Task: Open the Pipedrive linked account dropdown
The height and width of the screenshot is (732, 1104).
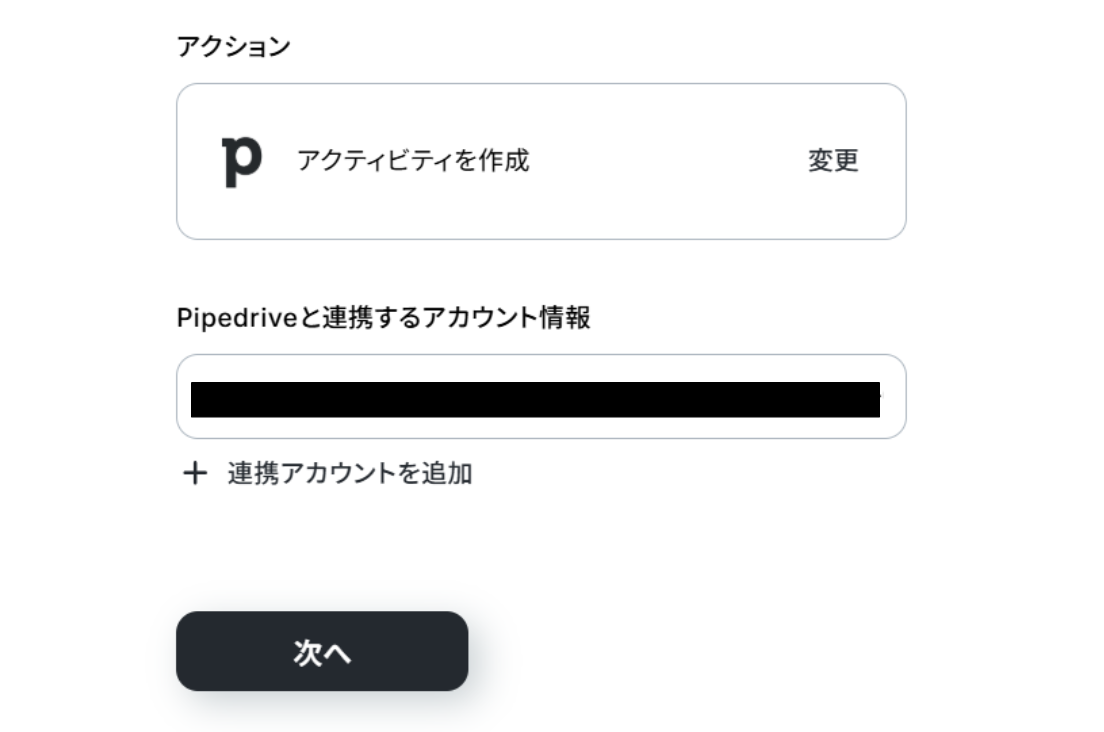Action: pos(541,397)
